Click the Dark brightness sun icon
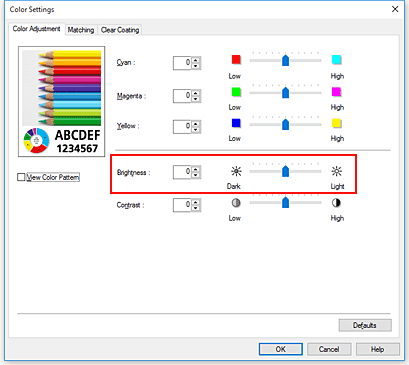409x365 pixels. click(236, 171)
